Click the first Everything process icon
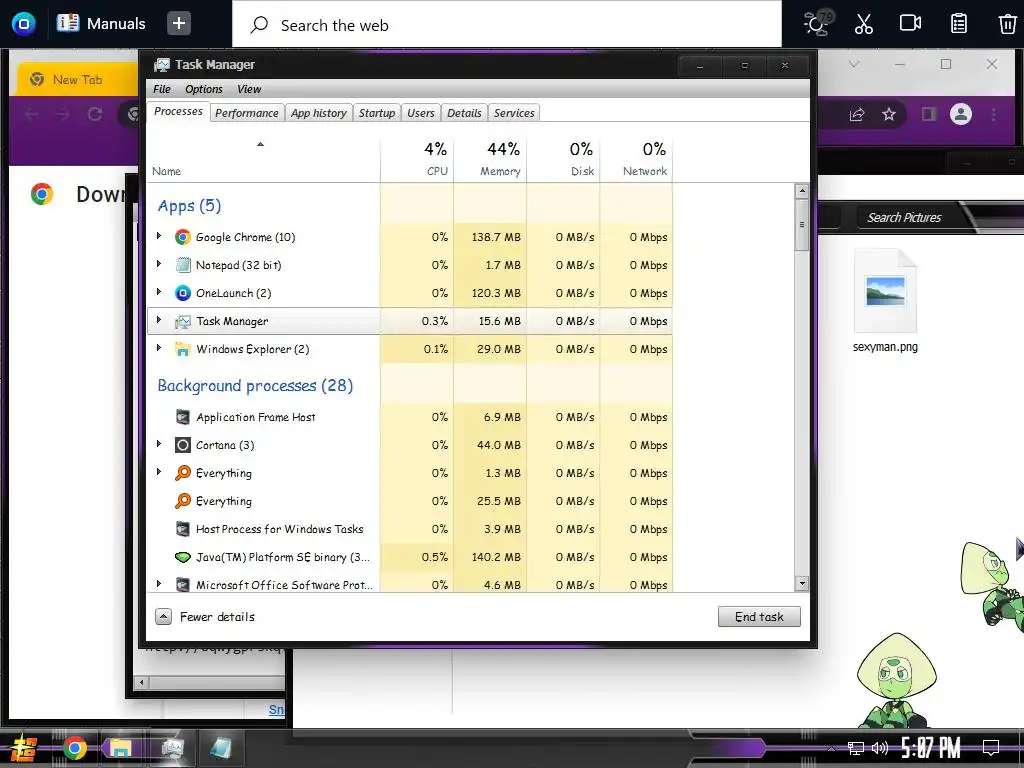The image size is (1024, 768). 183,473
